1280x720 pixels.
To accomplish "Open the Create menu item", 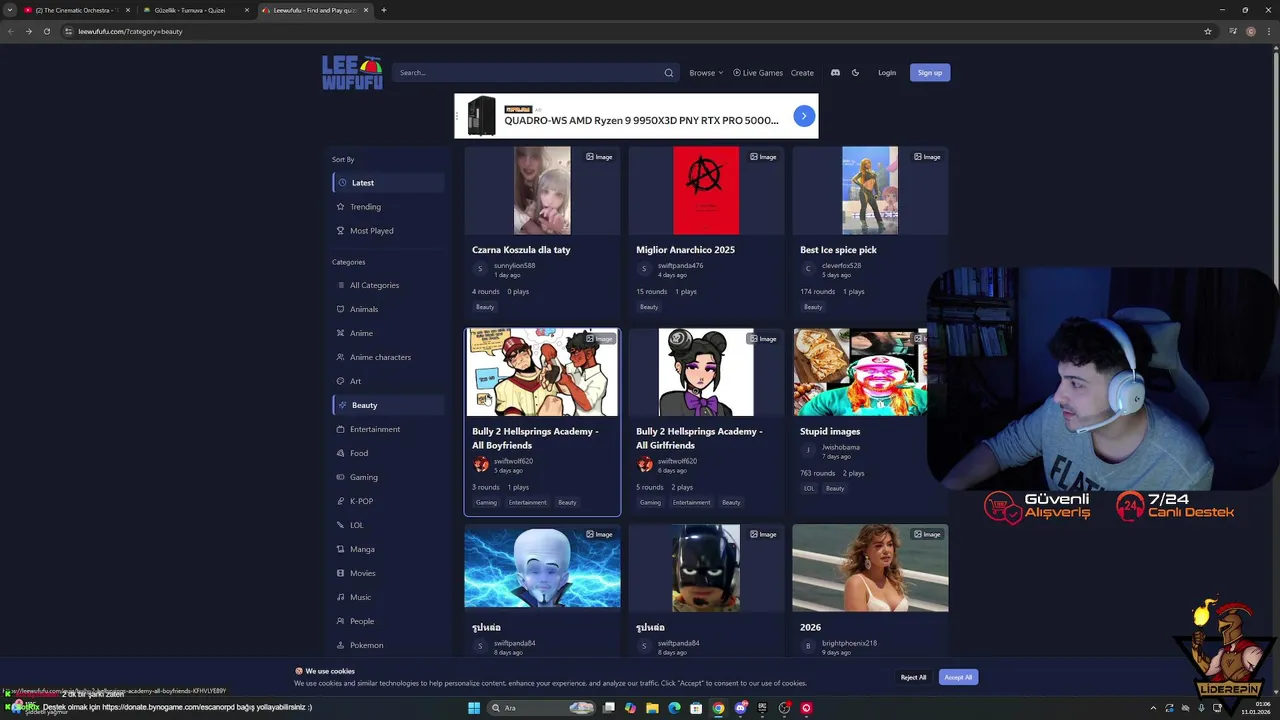I will (x=802, y=72).
